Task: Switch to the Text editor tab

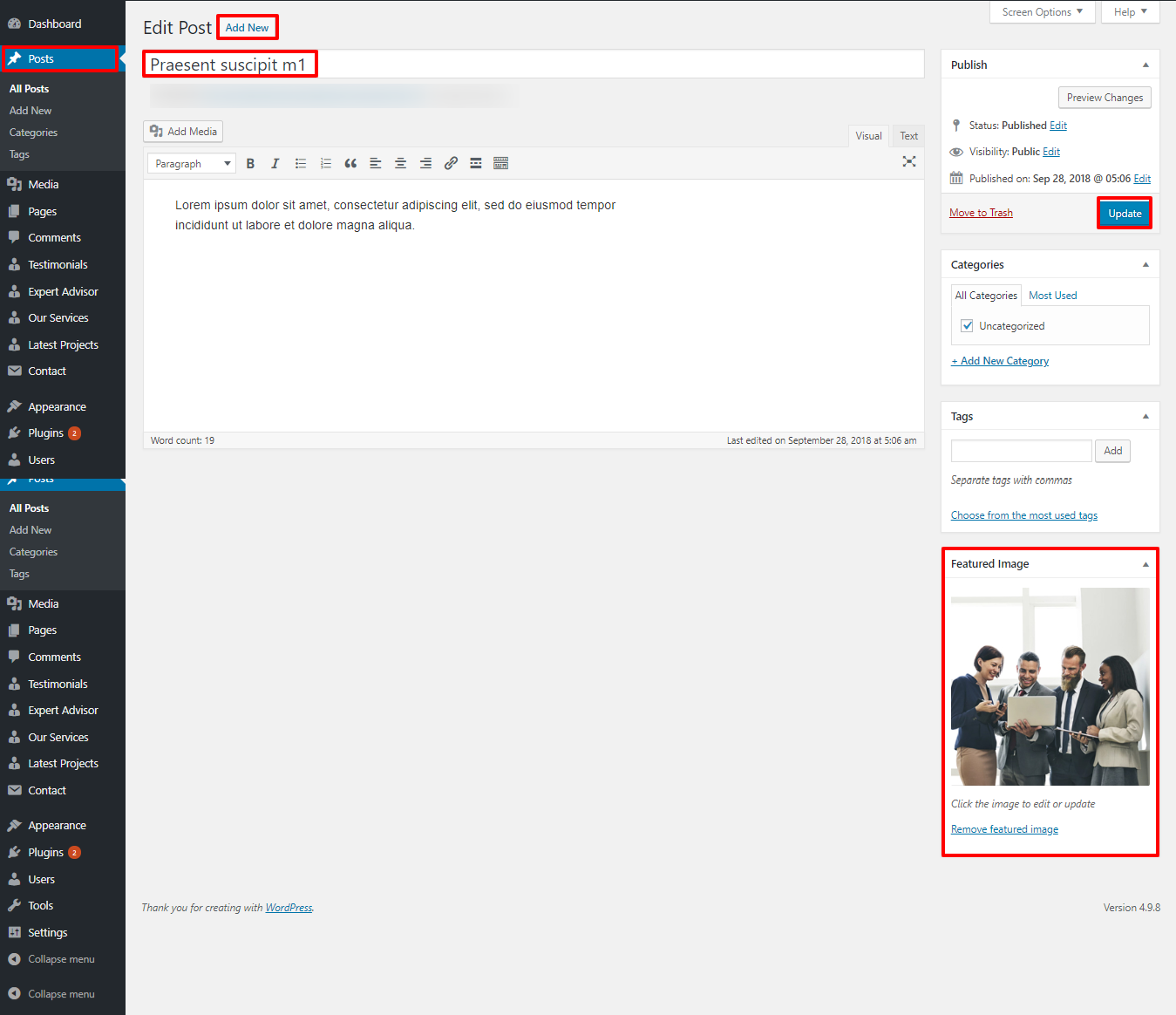Action: [908, 136]
